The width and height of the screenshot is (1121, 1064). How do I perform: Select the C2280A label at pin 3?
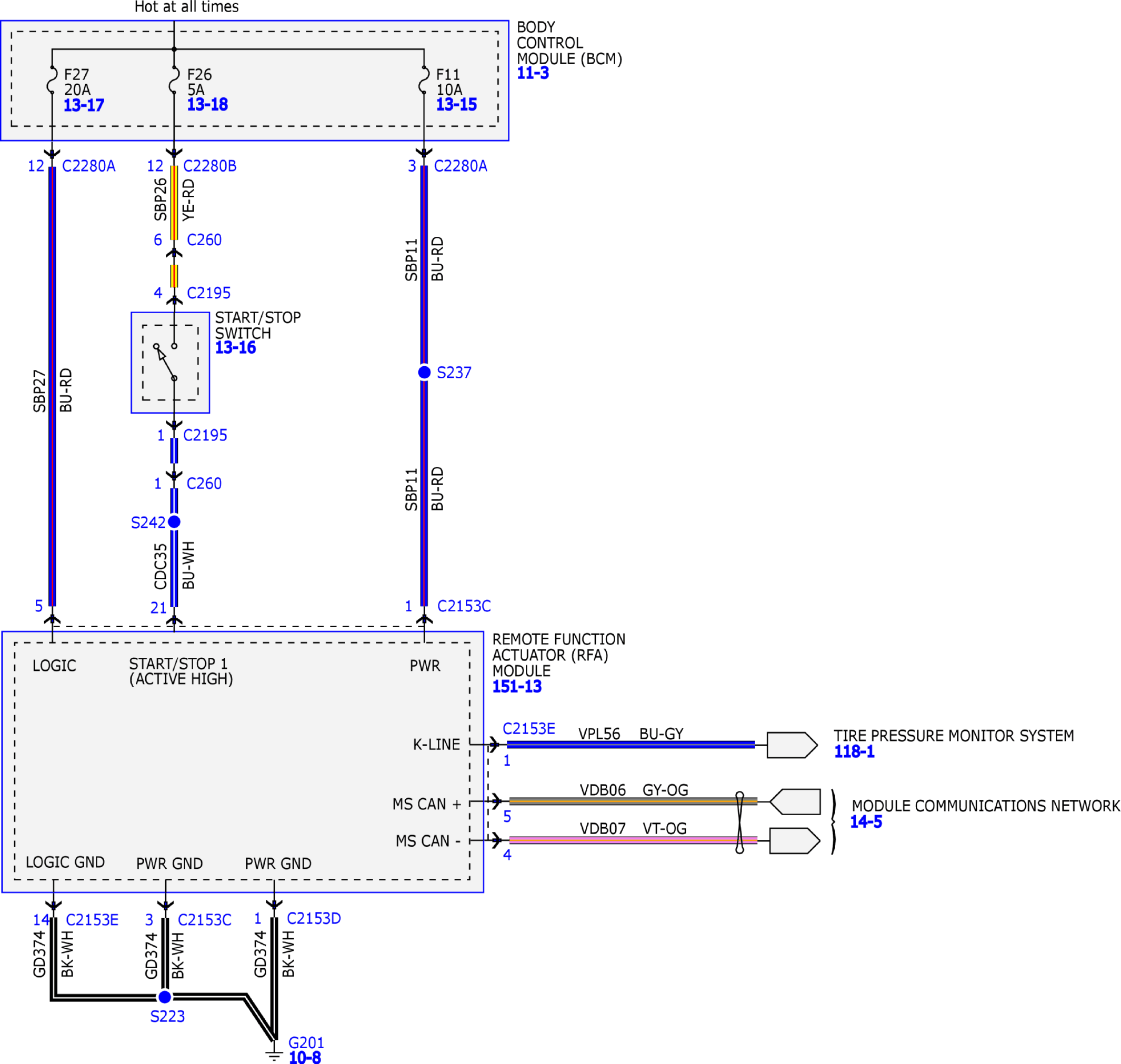click(461, 166)
